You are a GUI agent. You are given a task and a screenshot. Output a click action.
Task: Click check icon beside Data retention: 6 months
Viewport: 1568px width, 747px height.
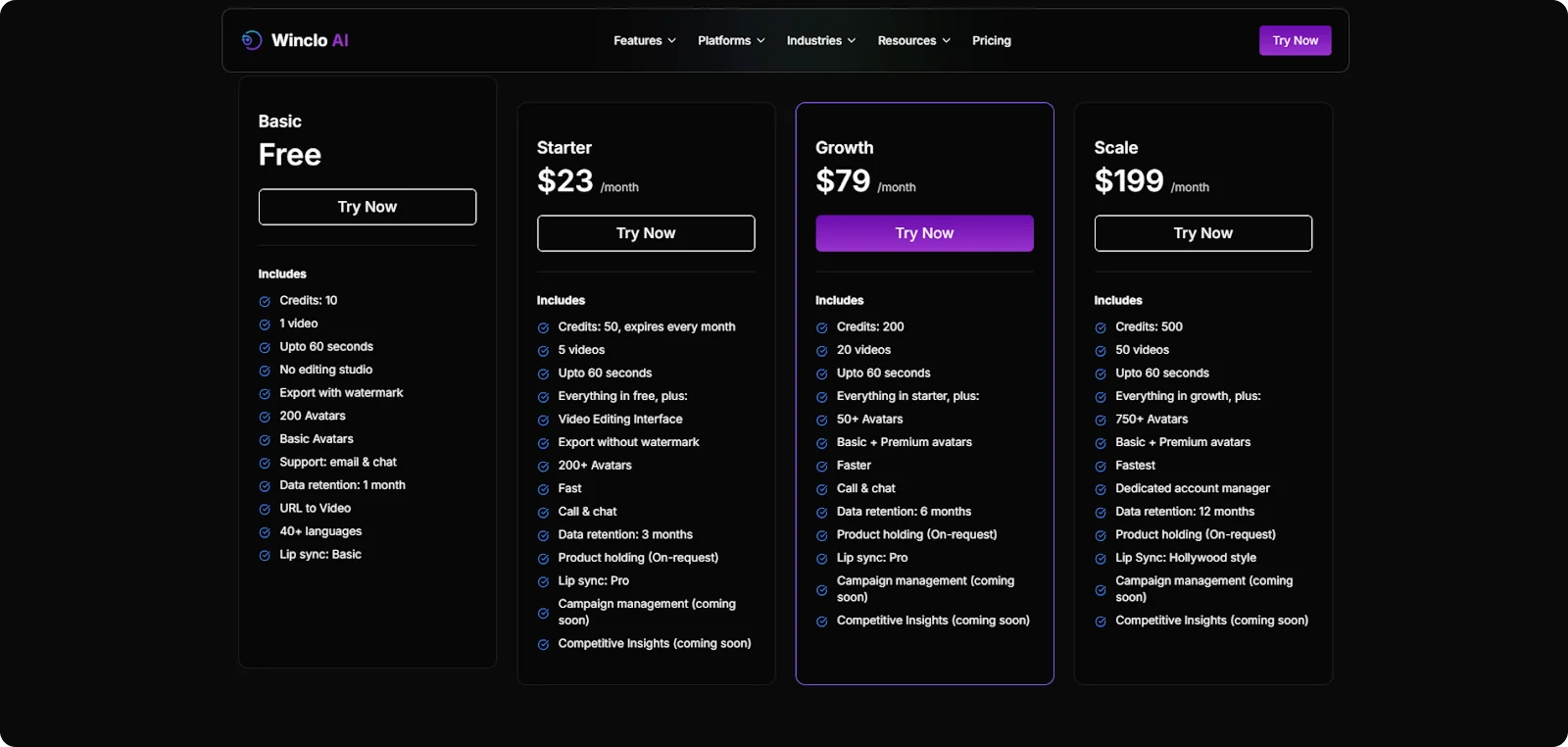822,513
